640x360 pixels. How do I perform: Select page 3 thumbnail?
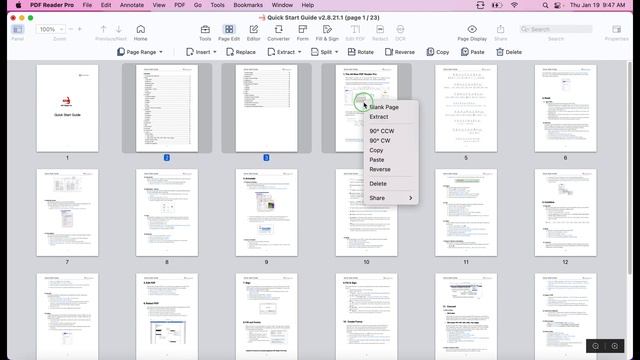[267, 108]
